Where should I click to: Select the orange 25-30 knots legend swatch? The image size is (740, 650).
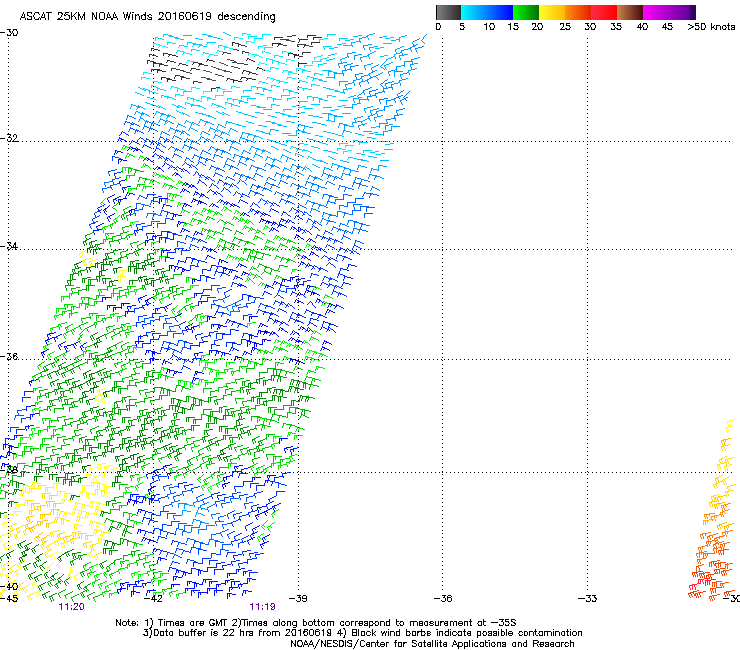click(x=578, y=12)
